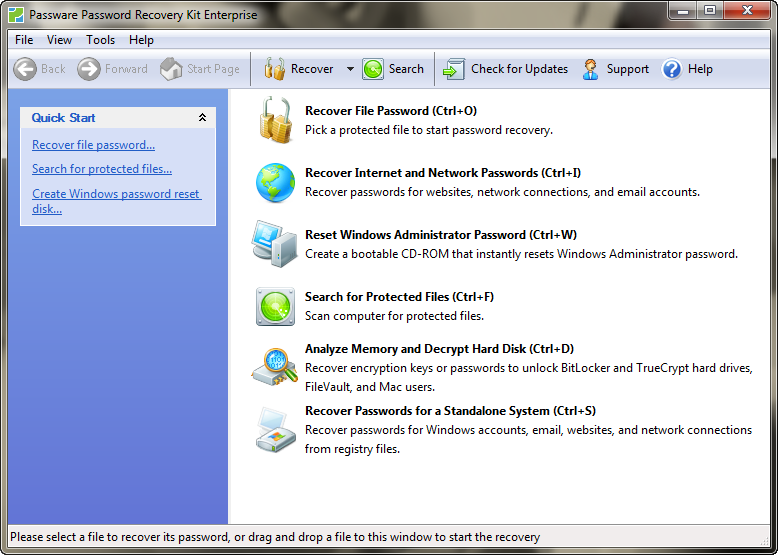Minimize the Passware window
The image size is (778, 555).
pyautogui.click(x=683, y=10)
